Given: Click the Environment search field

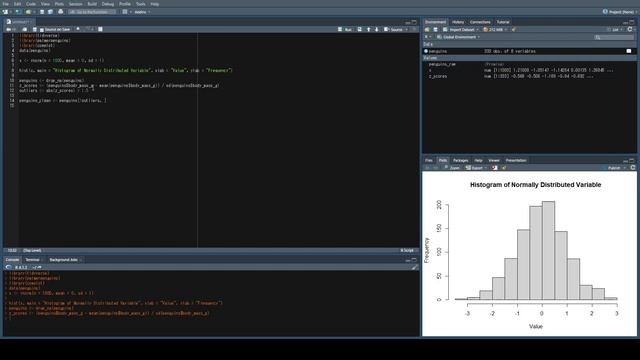Looking at the screenshot, I should coord(614,37).
